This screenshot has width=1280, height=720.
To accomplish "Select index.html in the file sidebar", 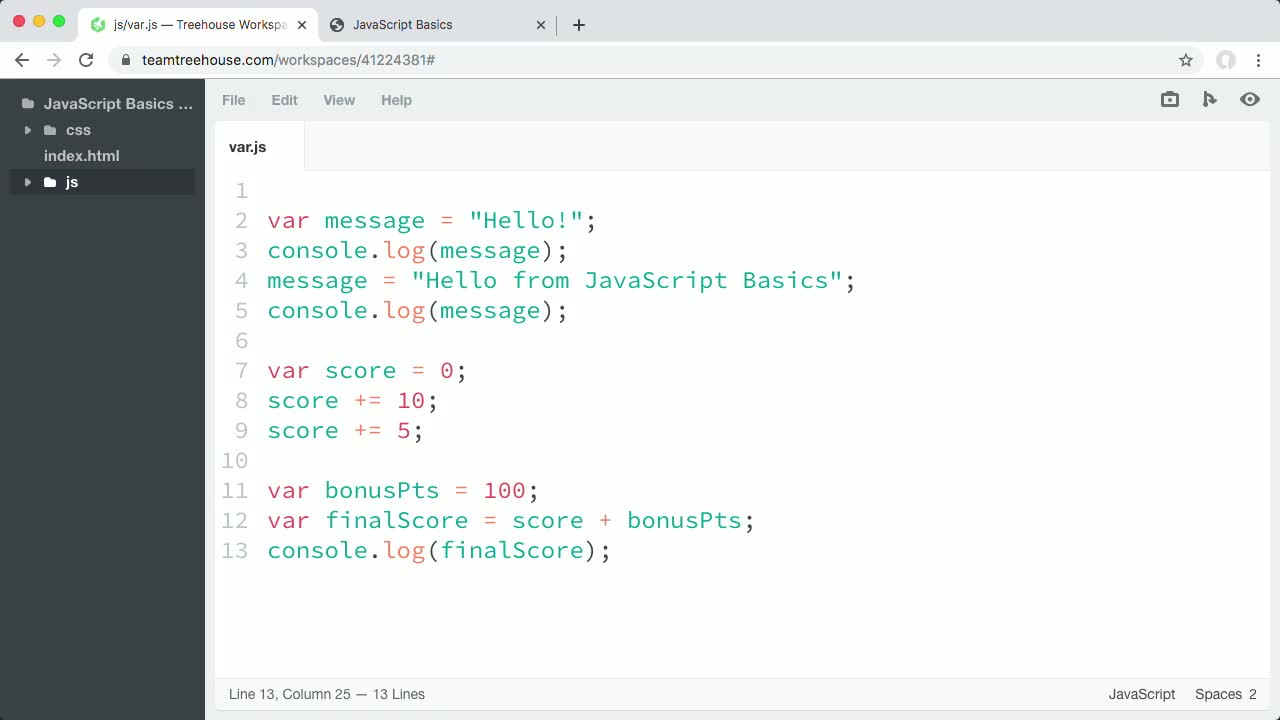I will tap(81, 155).
